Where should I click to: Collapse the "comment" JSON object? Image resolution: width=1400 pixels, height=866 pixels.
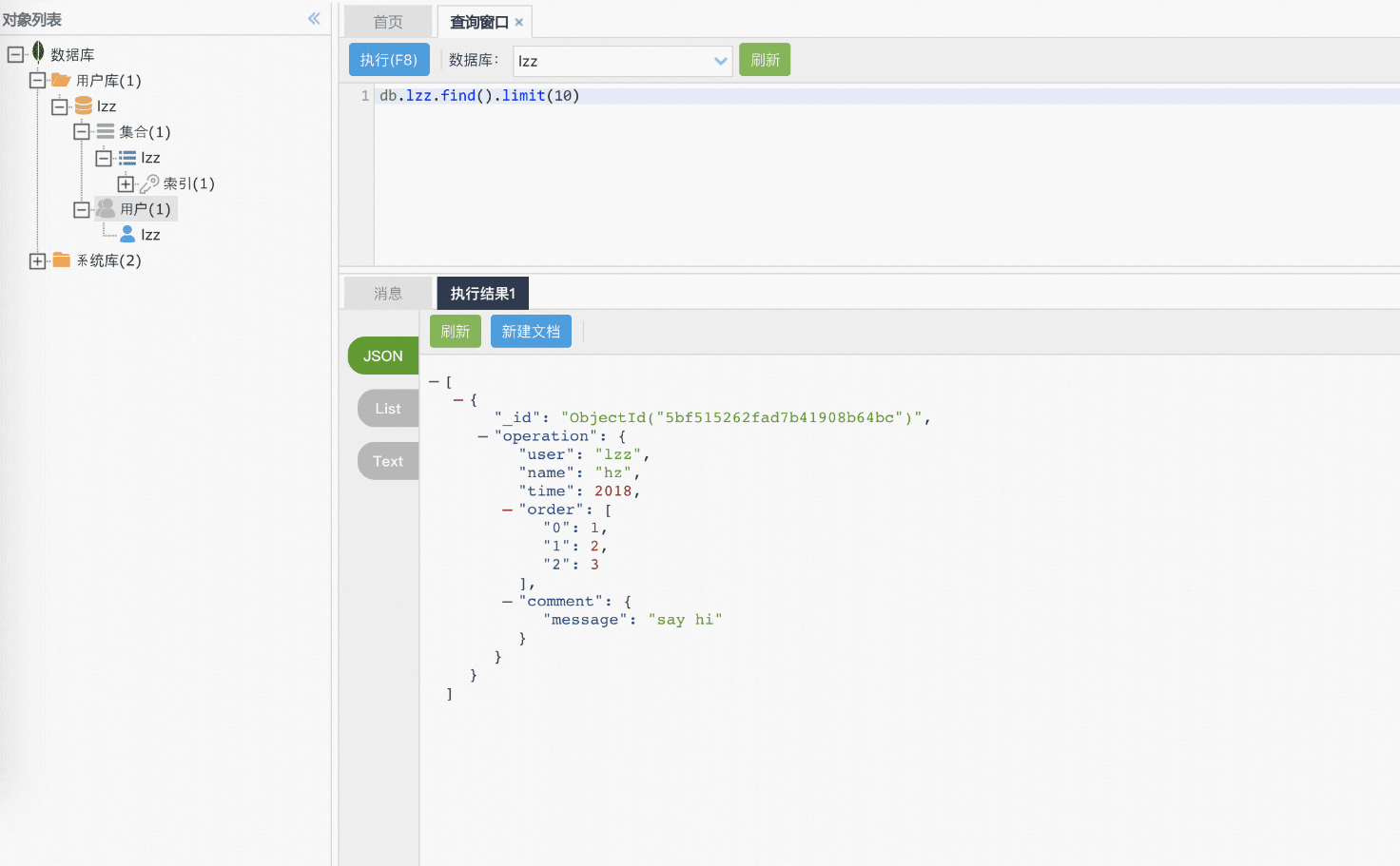[x=508, y=602]
